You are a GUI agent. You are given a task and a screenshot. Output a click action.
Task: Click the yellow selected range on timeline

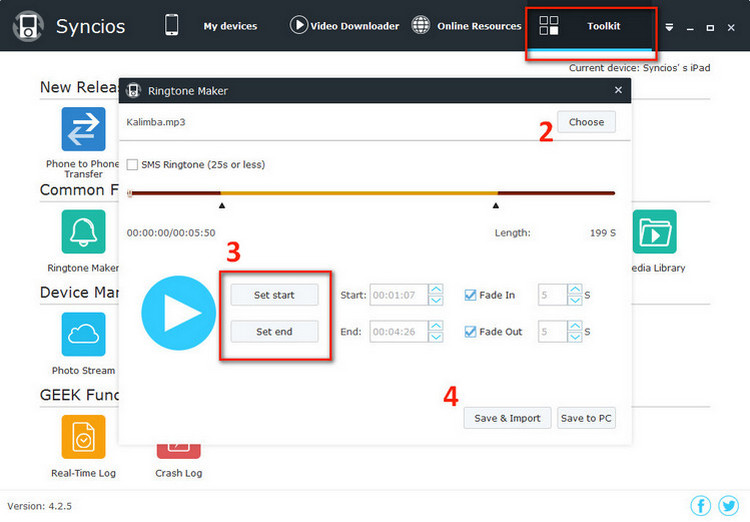click(x=359, y=193)
